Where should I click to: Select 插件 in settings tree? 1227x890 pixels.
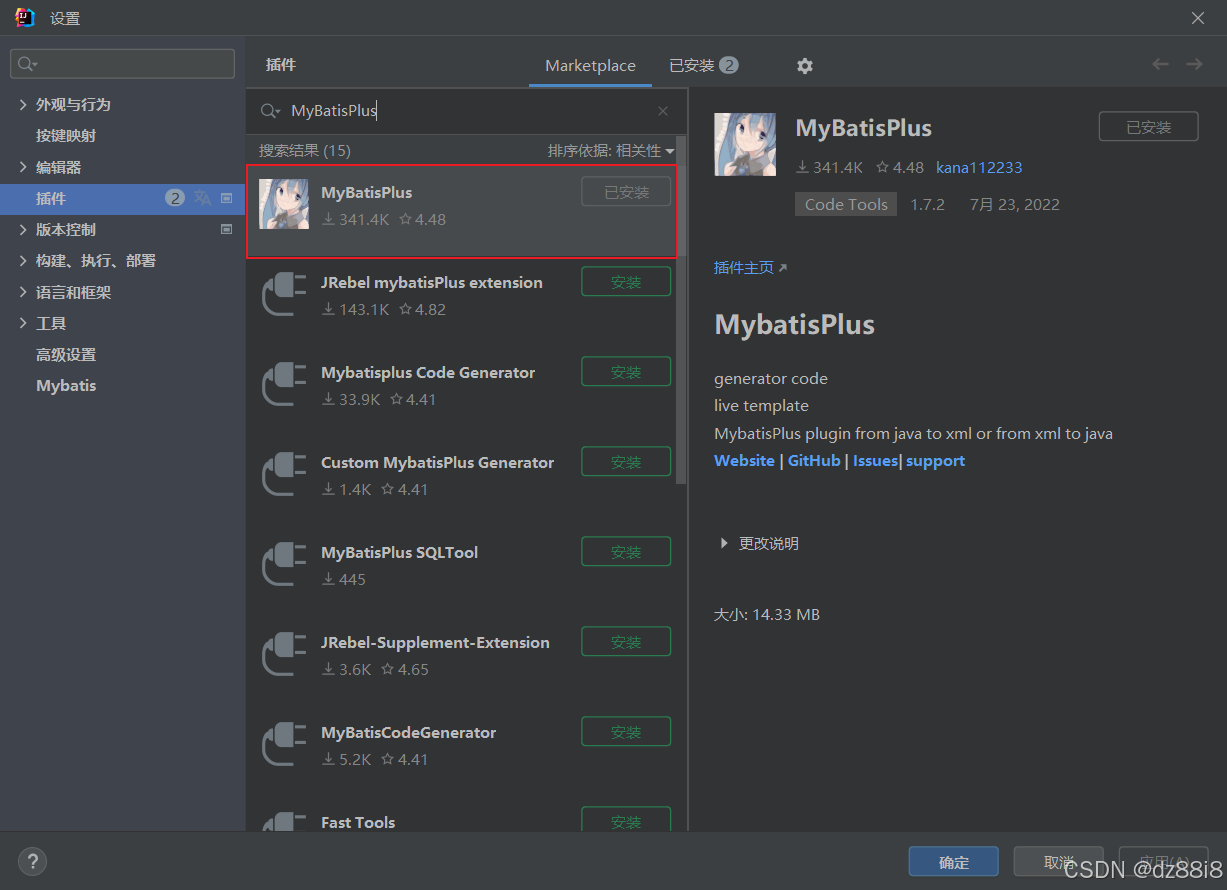click(x=122, y=198)
